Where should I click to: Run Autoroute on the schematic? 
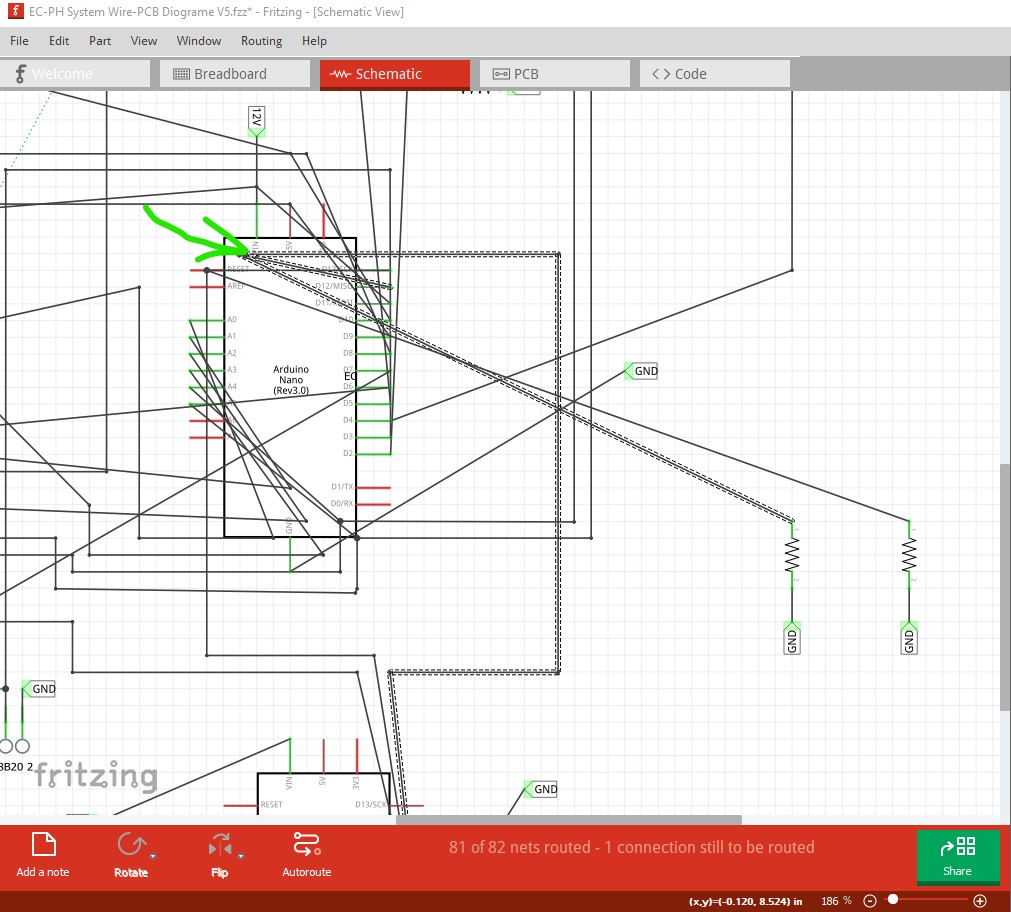(306, 855)
